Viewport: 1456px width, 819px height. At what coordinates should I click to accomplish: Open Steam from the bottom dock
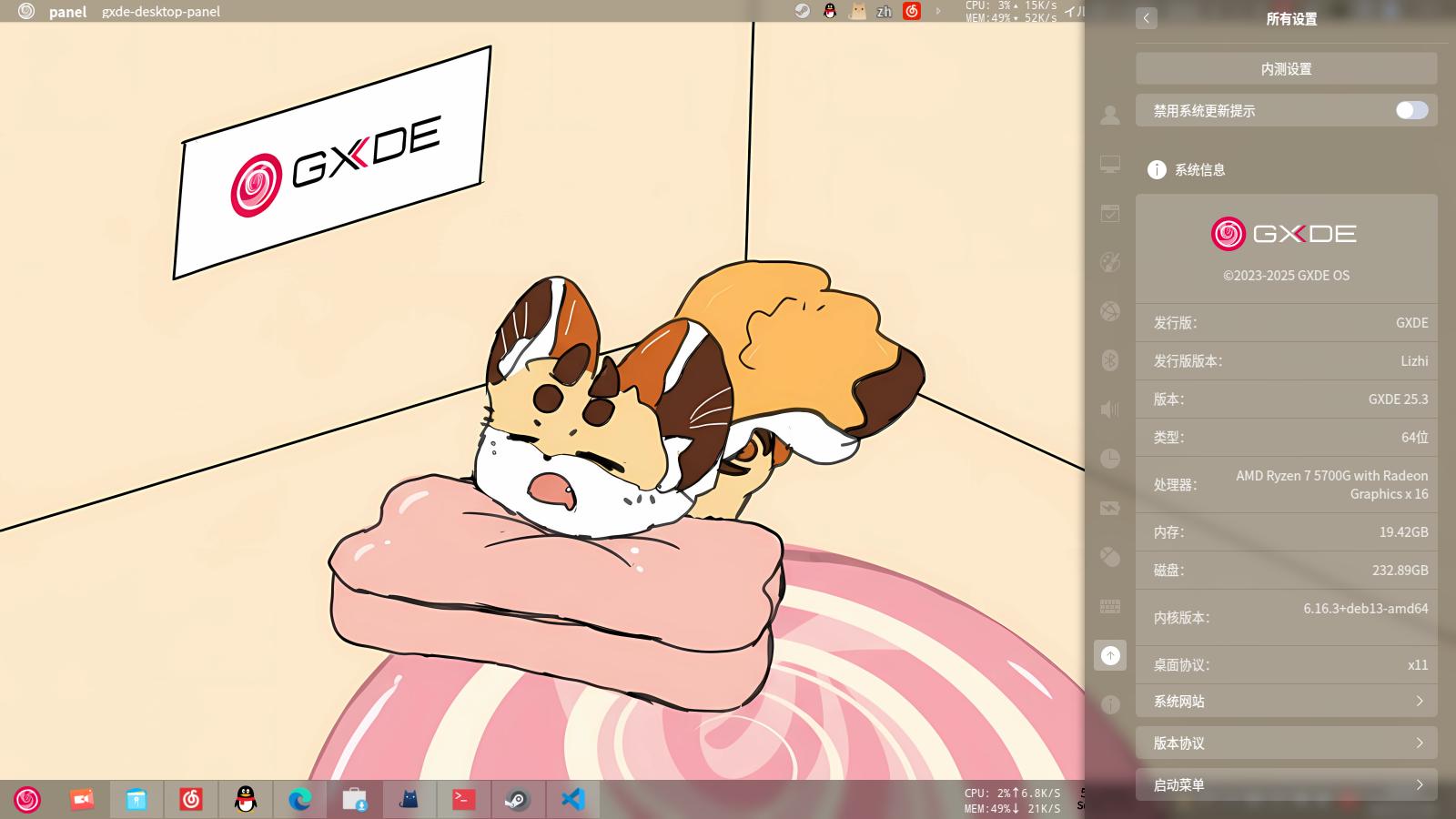(x=518, y=799)
